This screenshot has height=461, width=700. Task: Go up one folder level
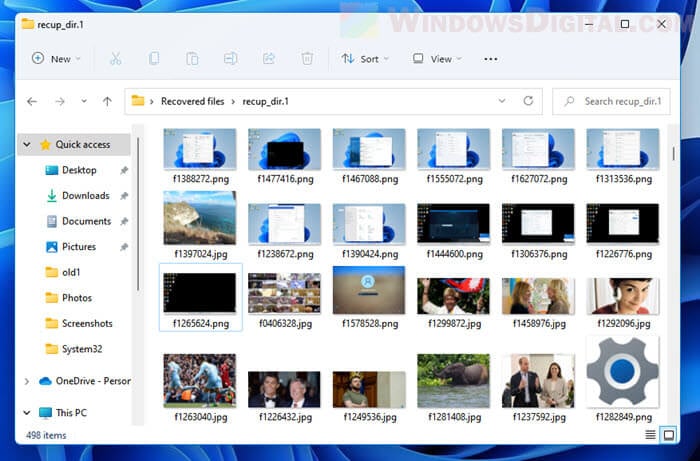point(107,101)
